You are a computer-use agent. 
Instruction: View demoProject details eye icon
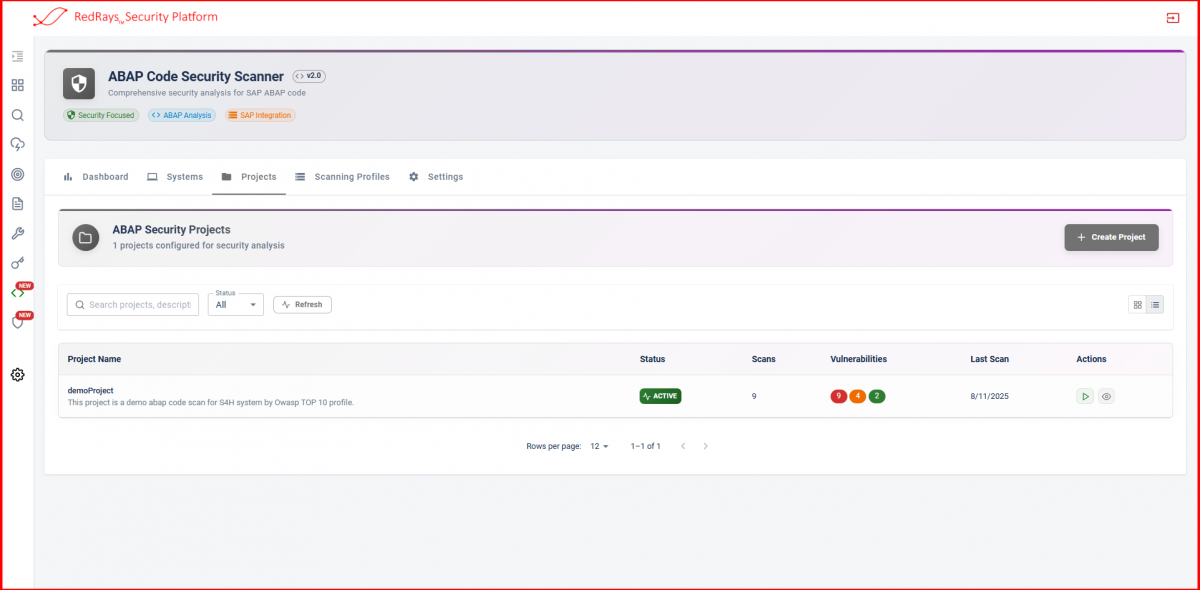[1106, 396]
